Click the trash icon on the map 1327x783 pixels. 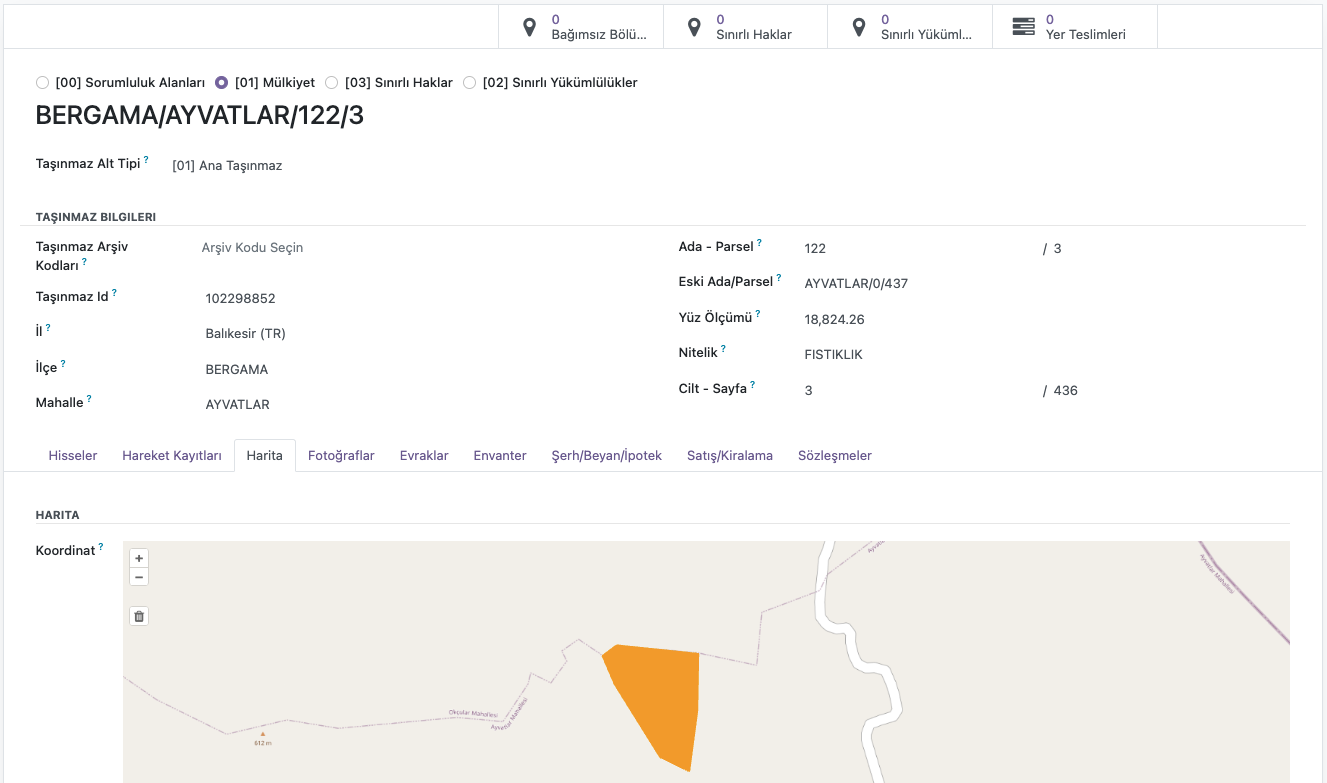click(x=139, y=616)
